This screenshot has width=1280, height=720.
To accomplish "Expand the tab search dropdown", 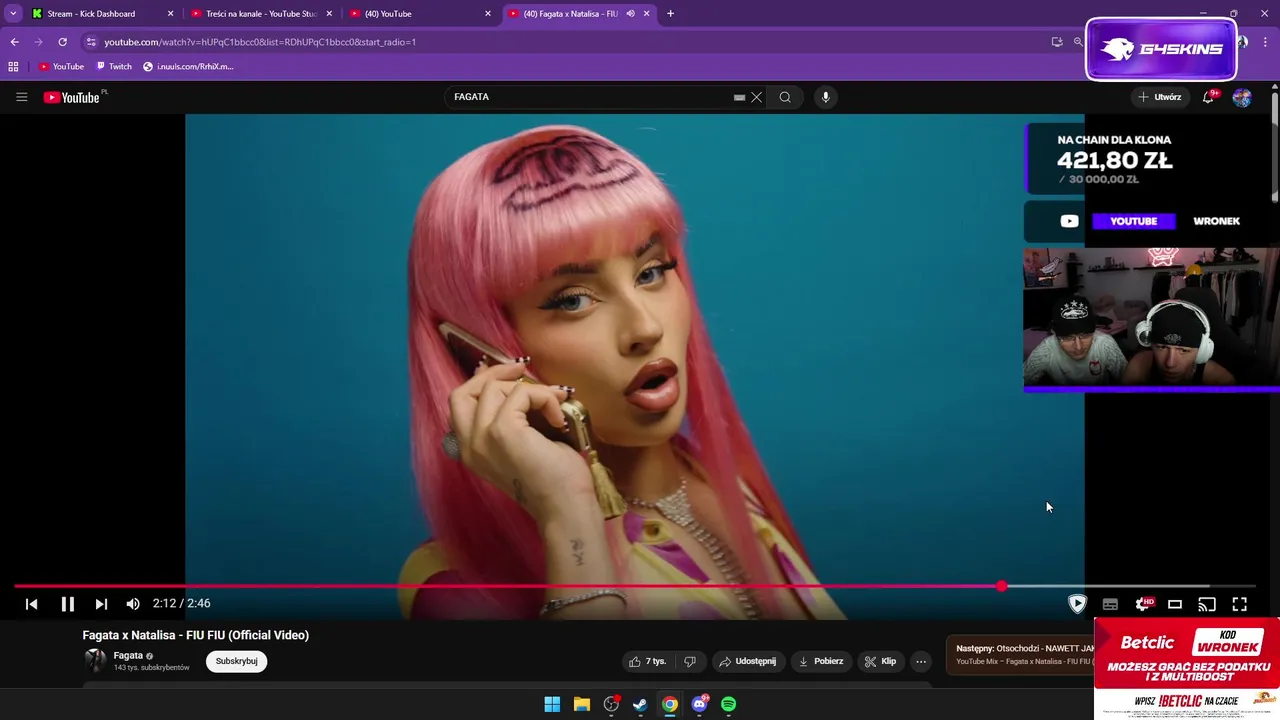I will (x=13, y=14).
